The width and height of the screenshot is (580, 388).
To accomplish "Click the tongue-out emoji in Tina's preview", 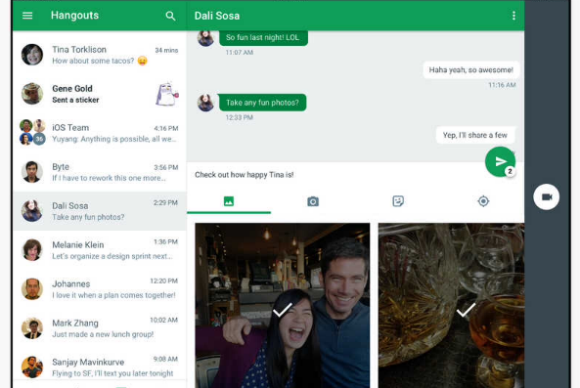I will point(142,61).
